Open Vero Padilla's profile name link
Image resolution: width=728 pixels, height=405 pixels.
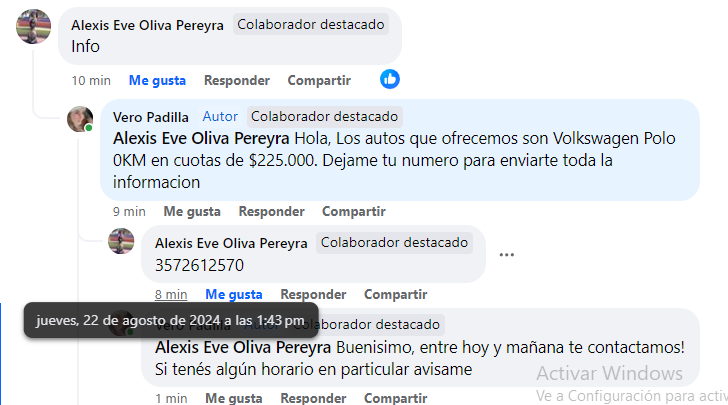pos(151,116)
